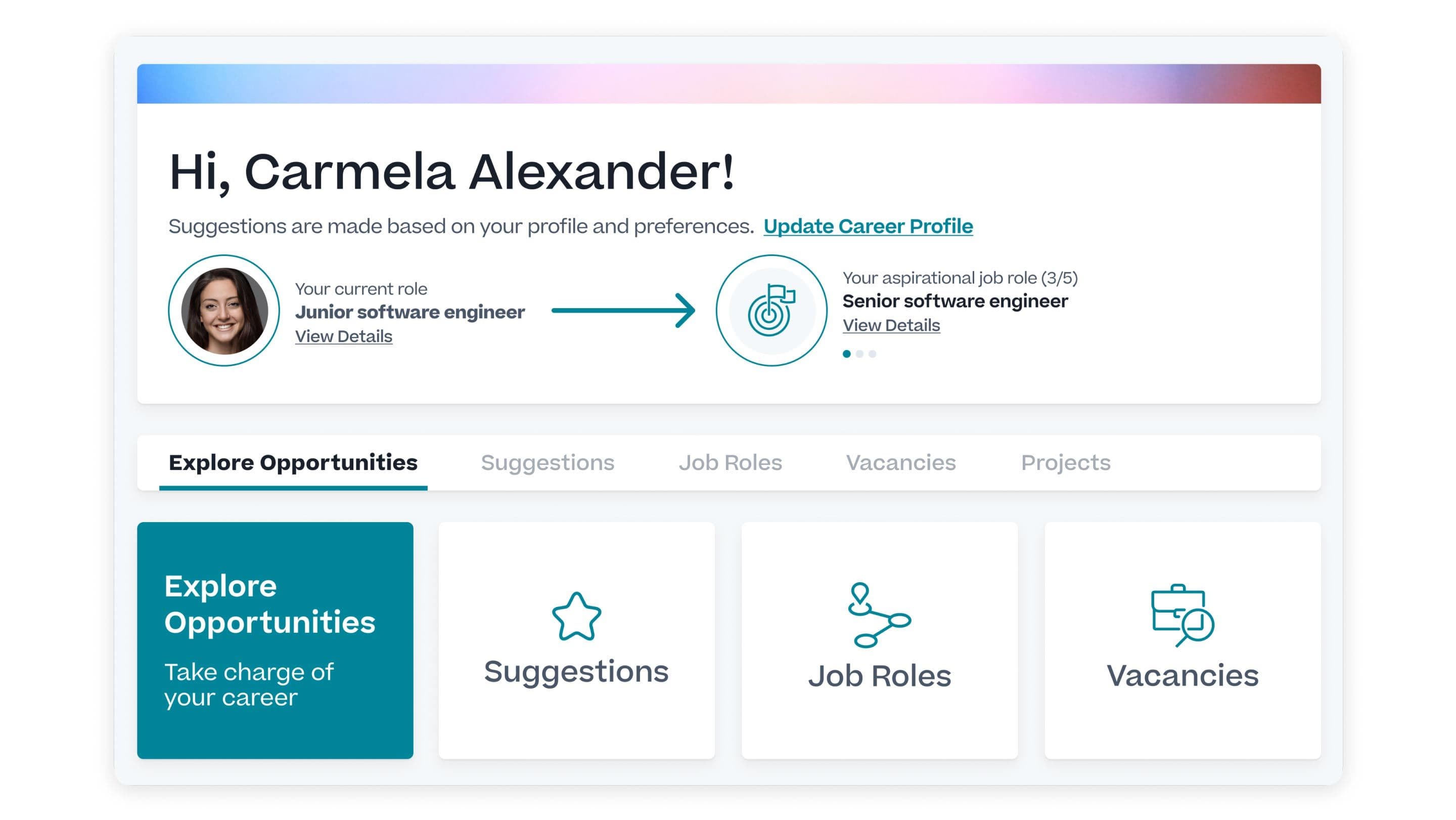Screen dimensions: 1456x820
Task: Click the Job Roles path icon
Action: [879, 615]
